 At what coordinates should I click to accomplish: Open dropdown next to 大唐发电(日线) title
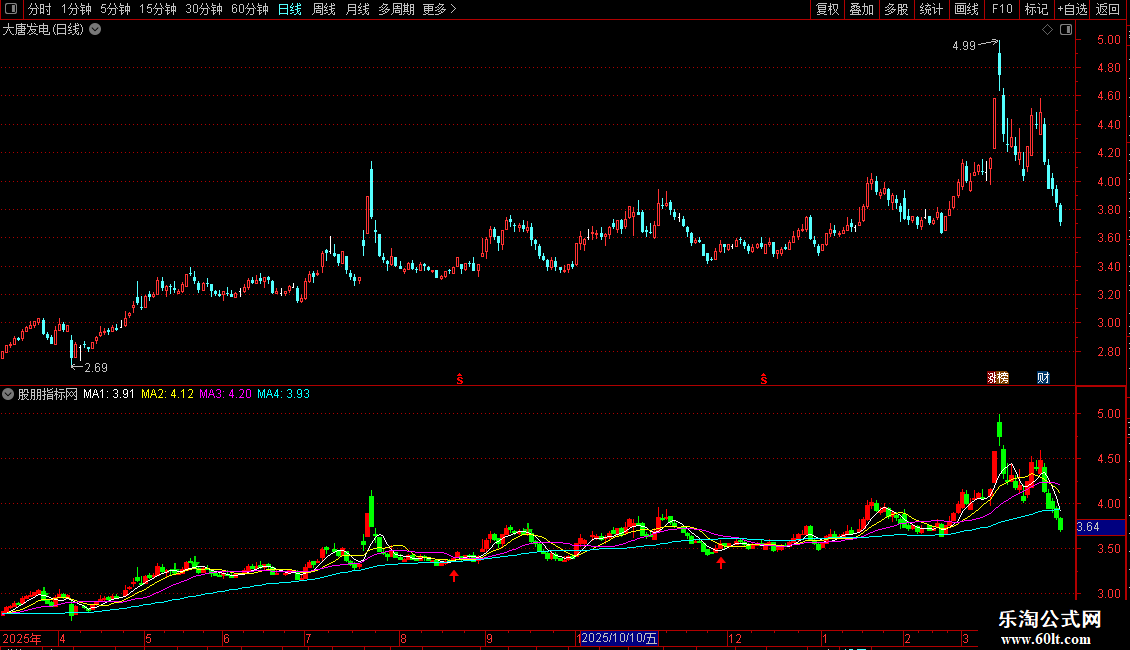coord(95,30)
